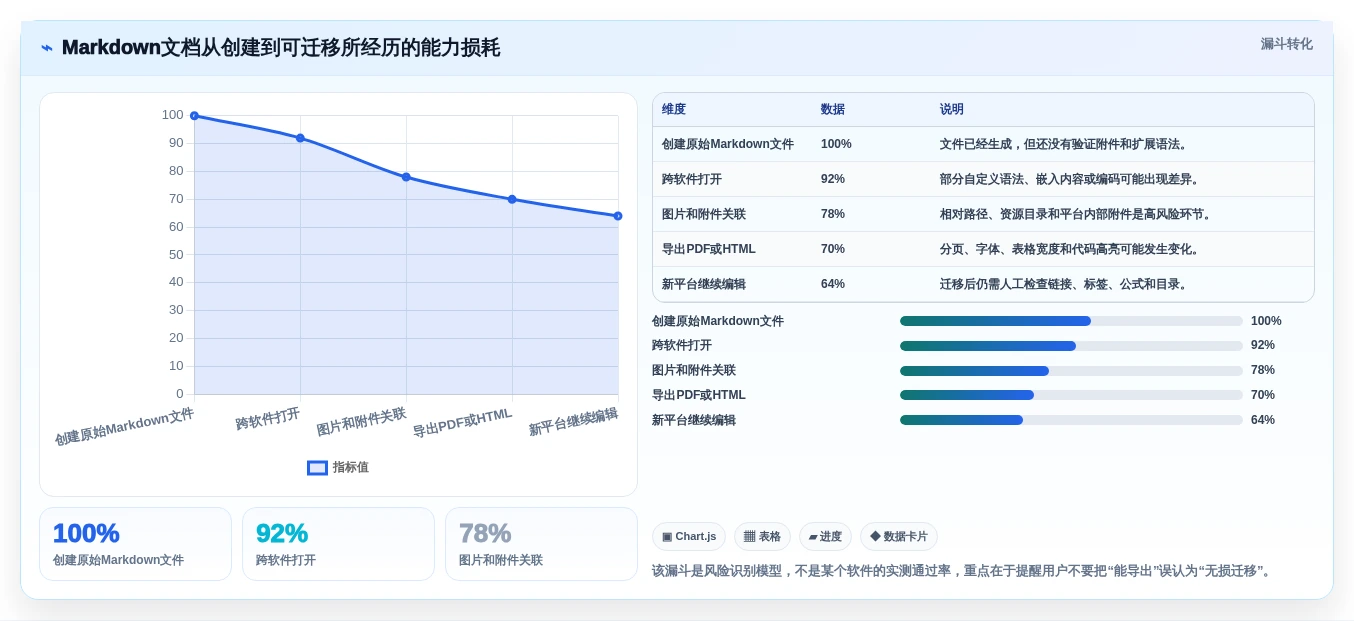
Task: Click the x-axis label 跨软件打开 in the chart
Action: point(268,419)
